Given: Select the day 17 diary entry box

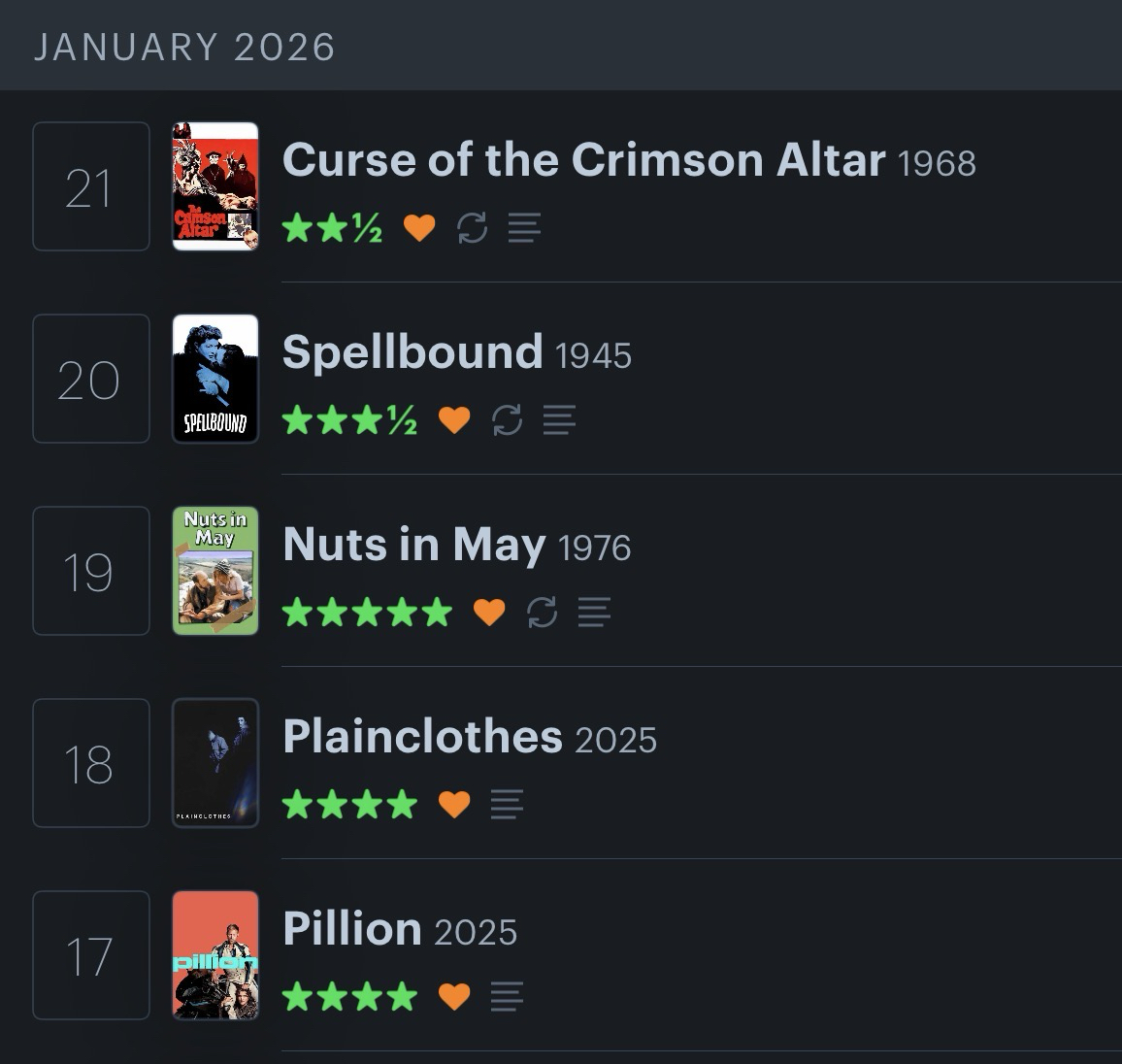Looking at the screenshot, I should click(91, 955).
